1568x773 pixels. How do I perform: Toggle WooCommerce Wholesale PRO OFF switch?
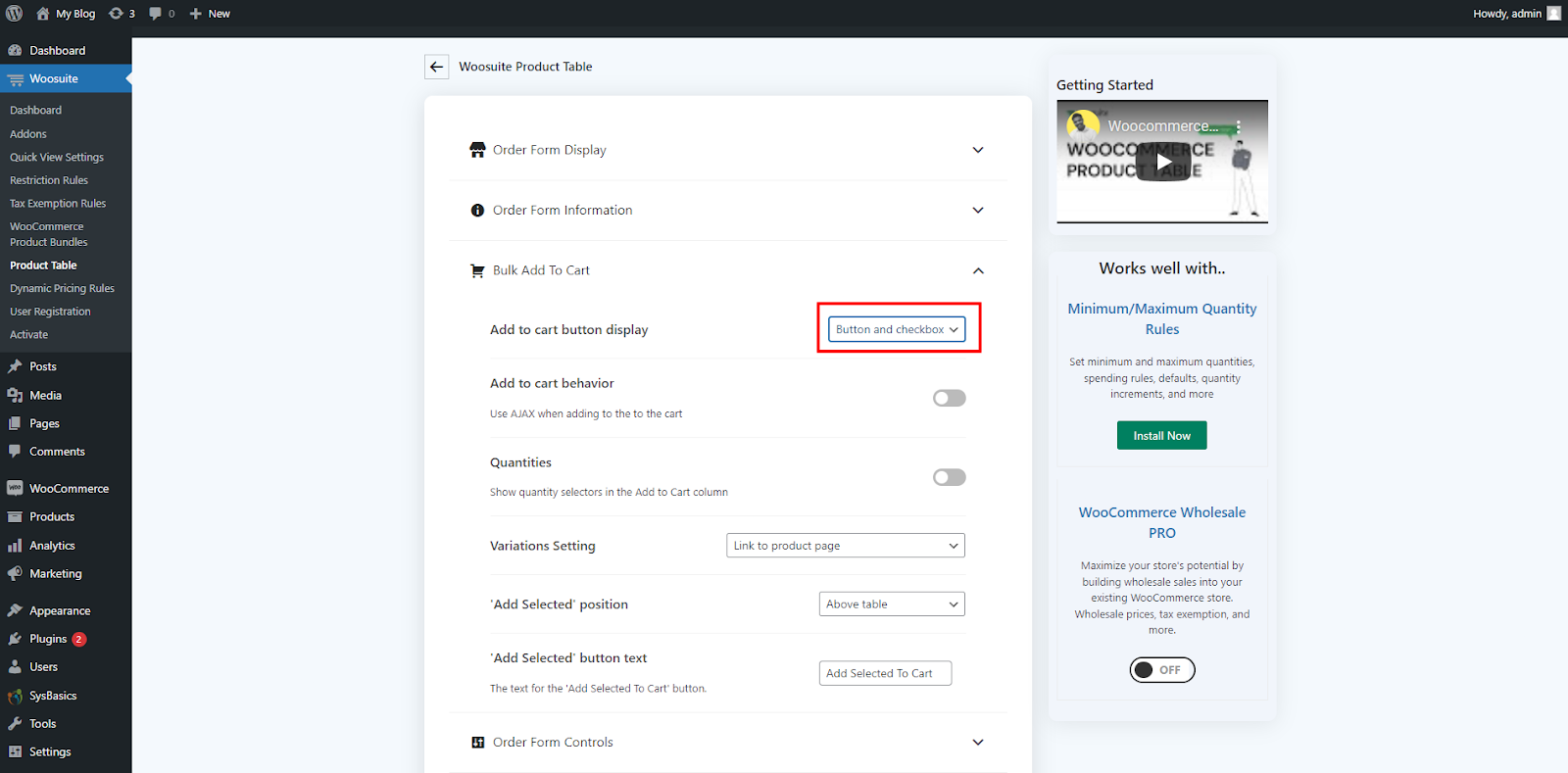click(x=1162, y=670)
